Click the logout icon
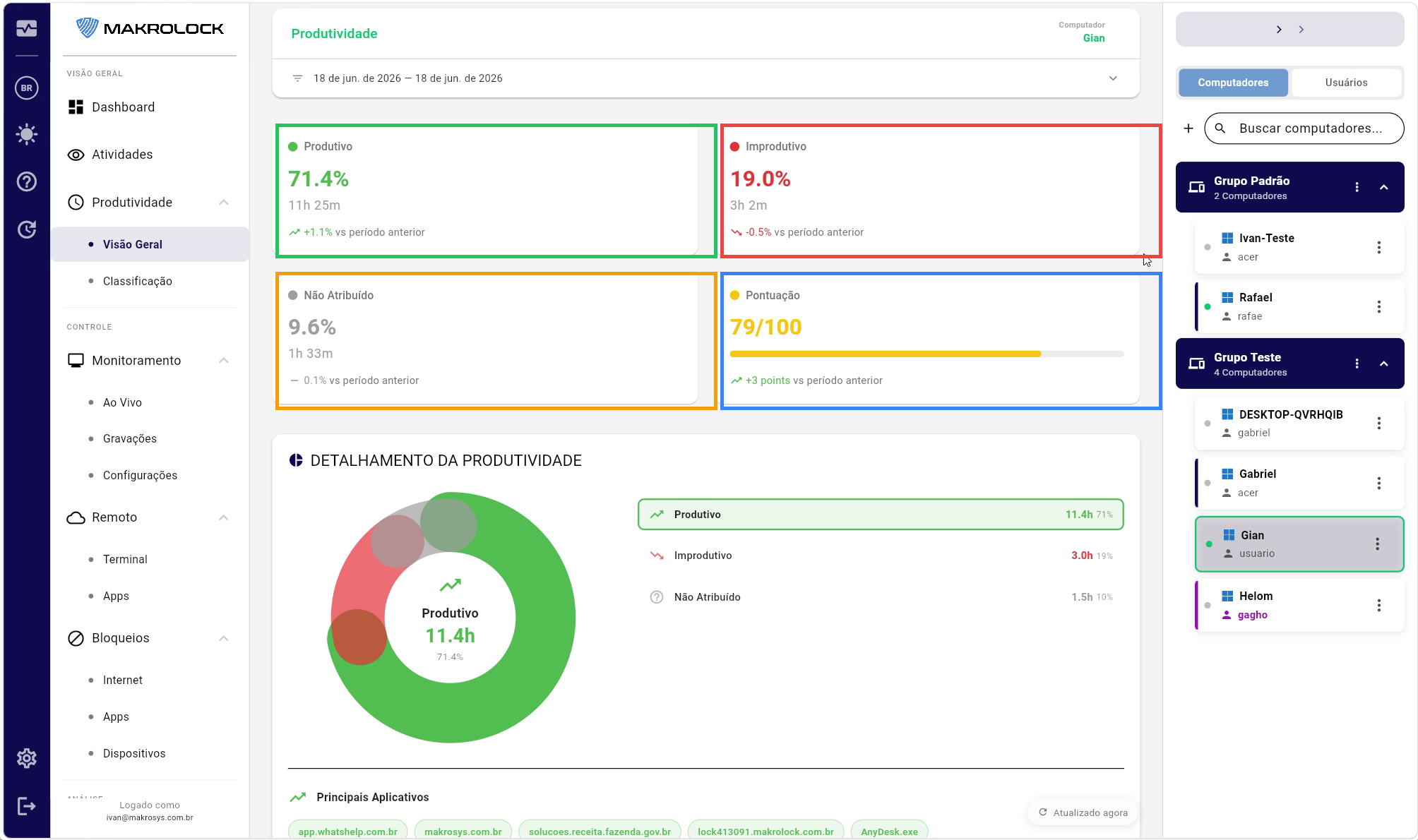This screenshot has width=1418, height=840. 27,806
